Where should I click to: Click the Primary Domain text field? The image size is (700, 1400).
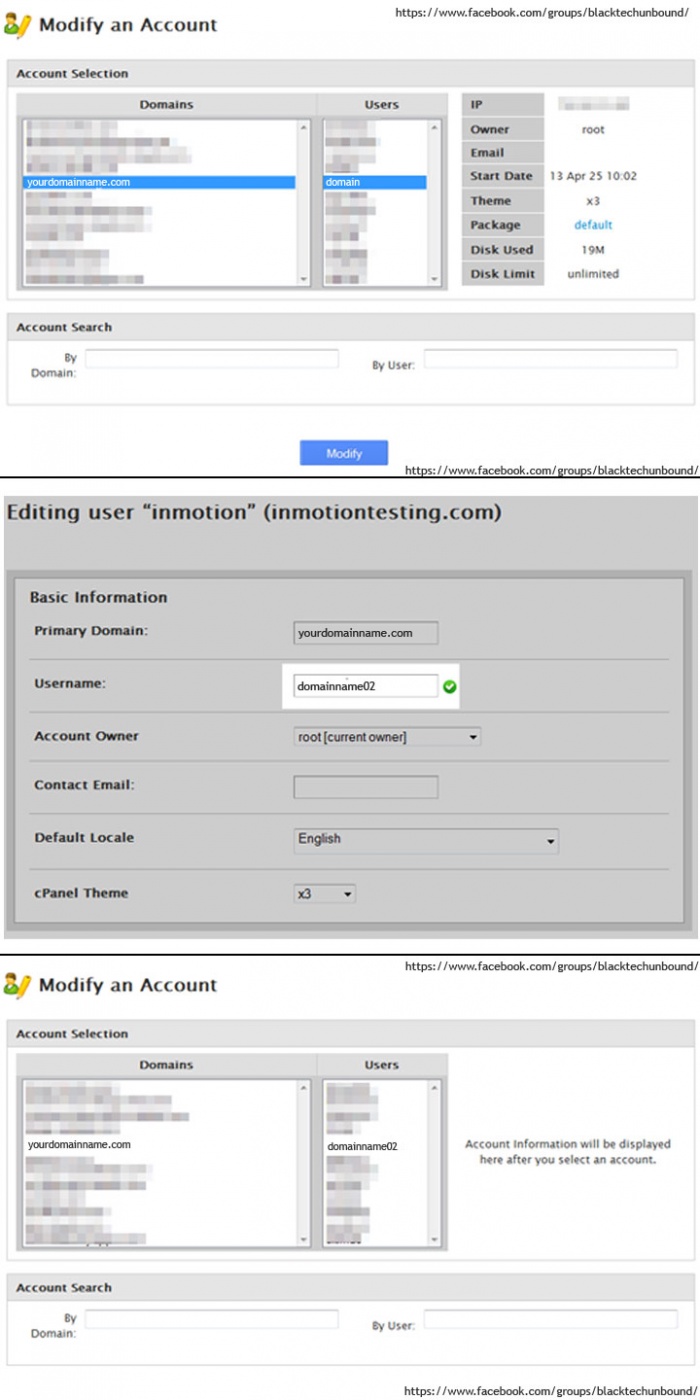click(366, 633)
